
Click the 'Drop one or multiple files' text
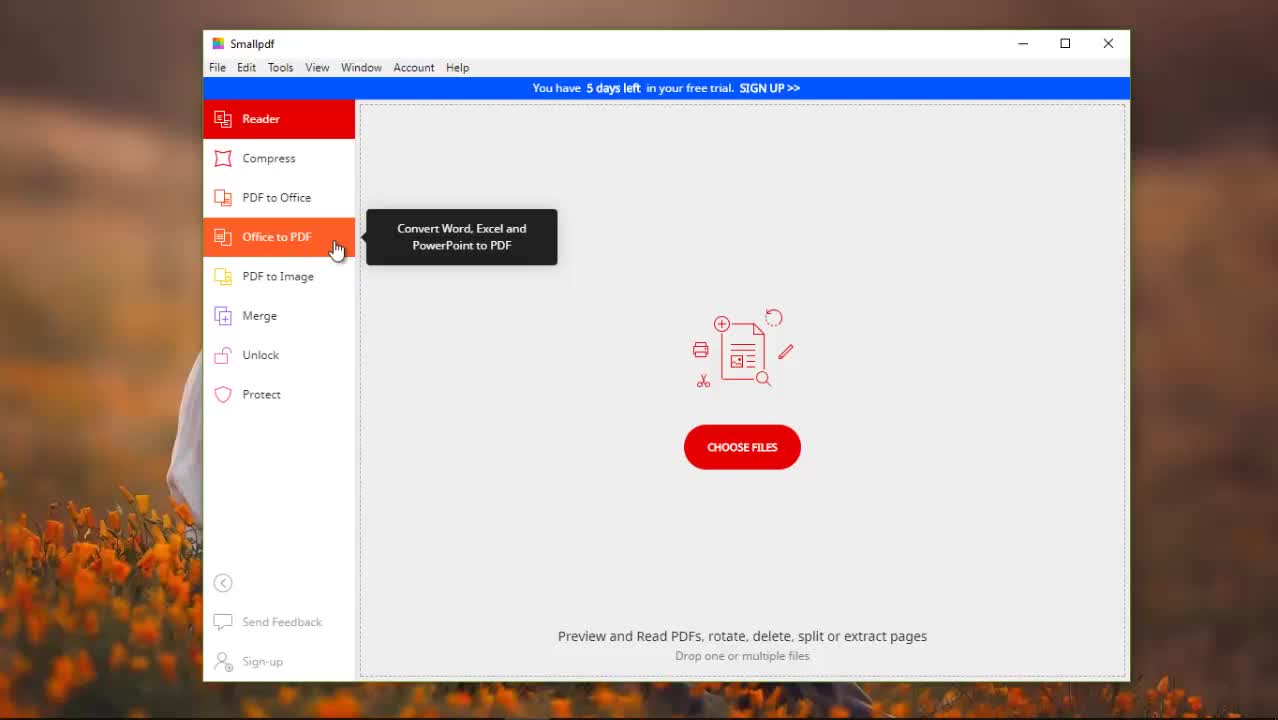point(742,656)
